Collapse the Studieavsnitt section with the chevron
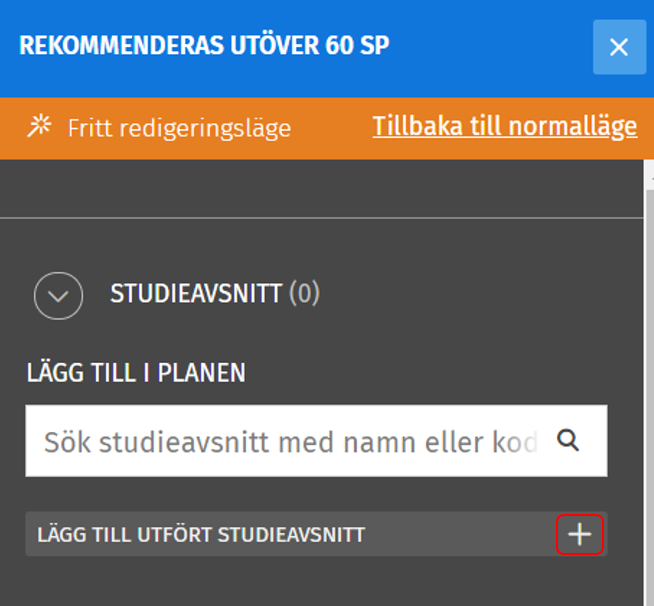The image size is (654, 606). [58, 295]
